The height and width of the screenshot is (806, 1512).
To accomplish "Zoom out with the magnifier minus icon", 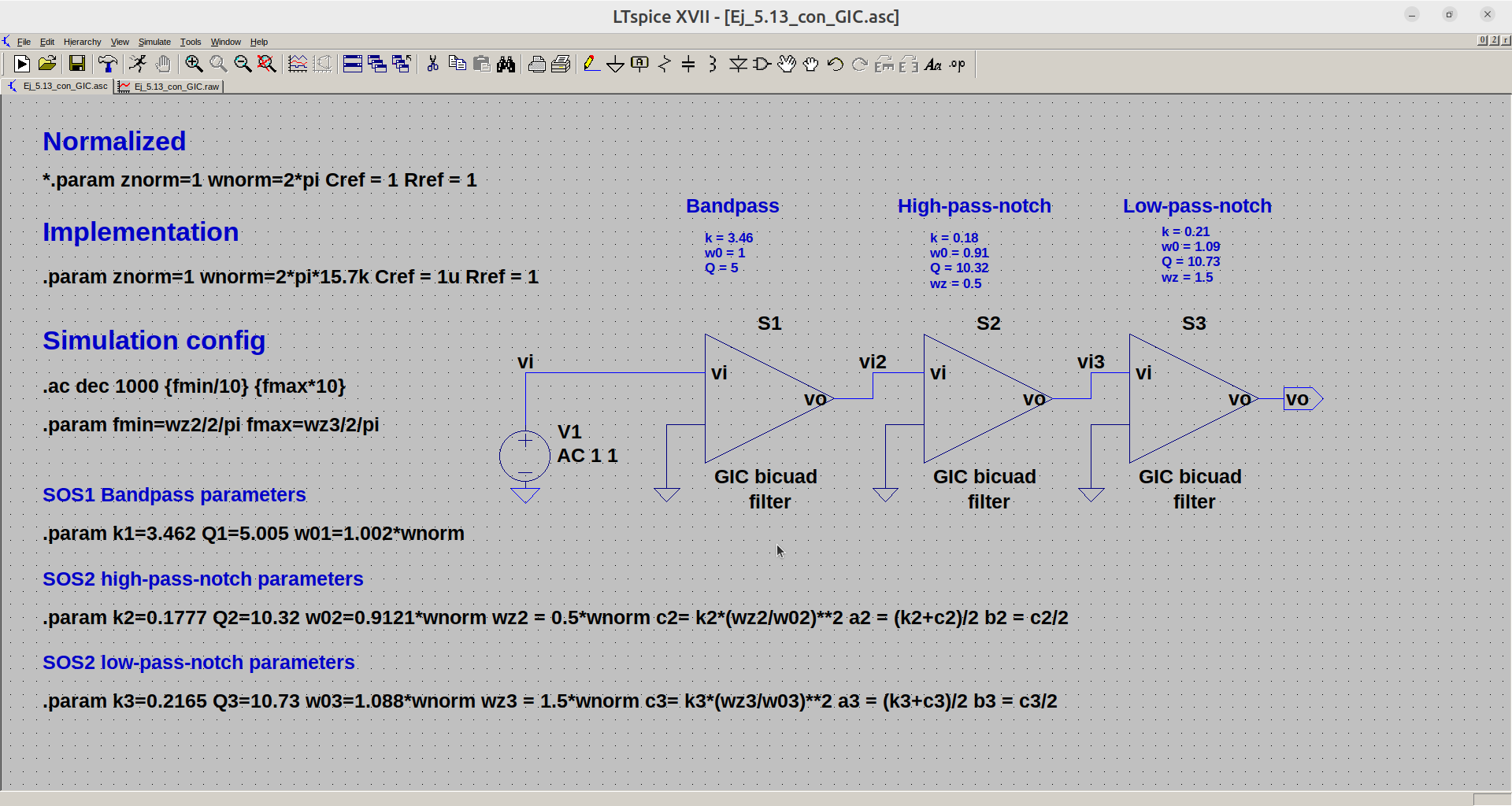I will click(x=243, y=65).
